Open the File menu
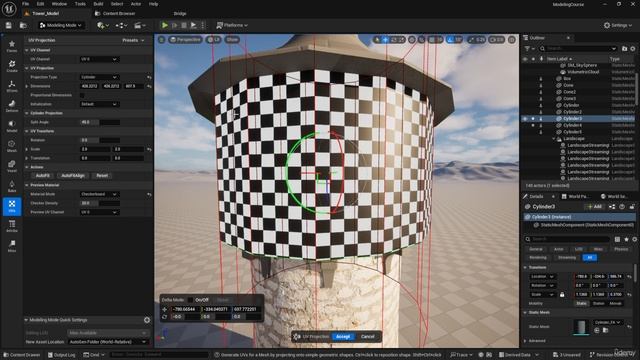 coord(25,4)
